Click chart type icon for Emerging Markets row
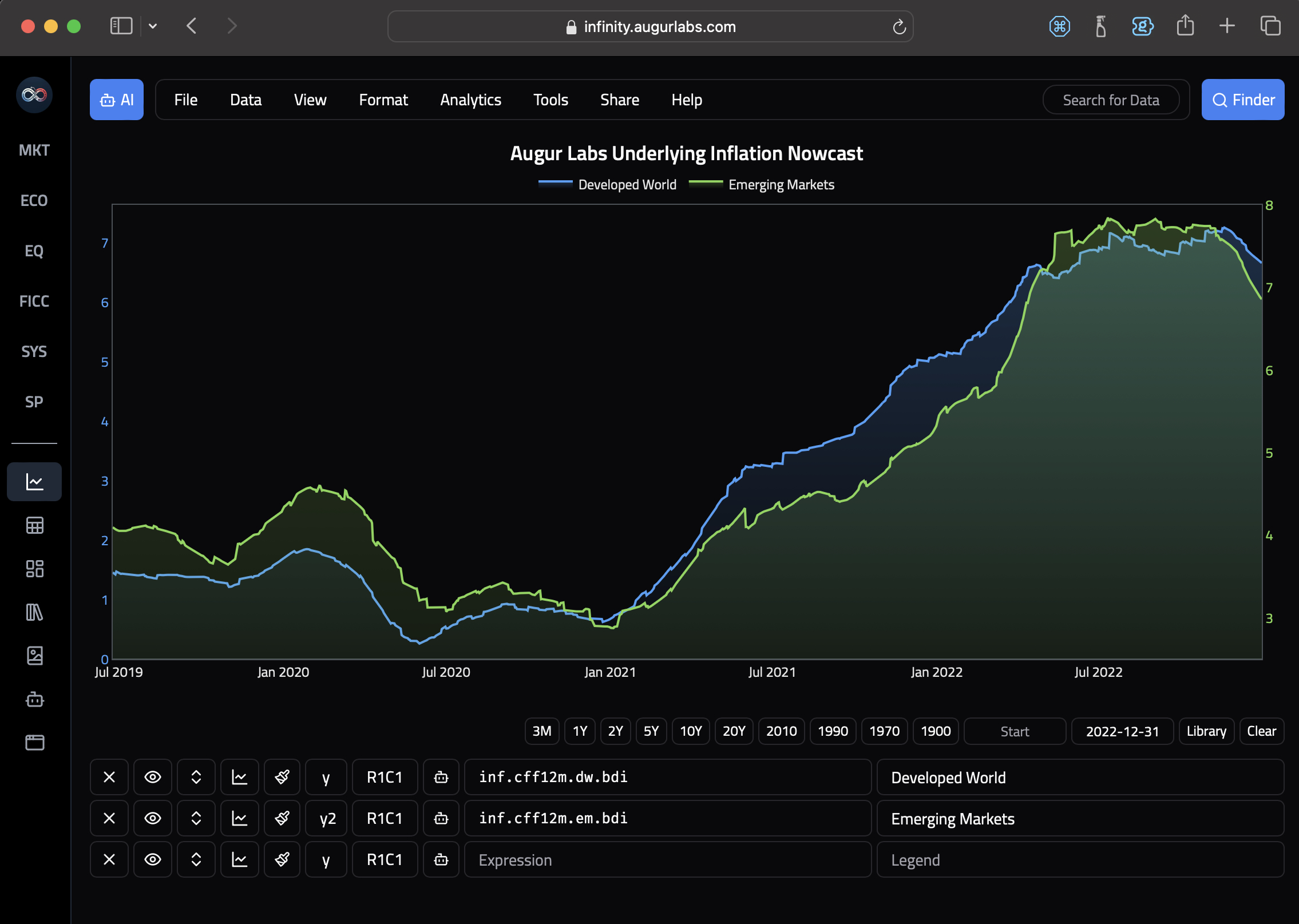Screen dimensions: 1299x924 tap(239, 818)
